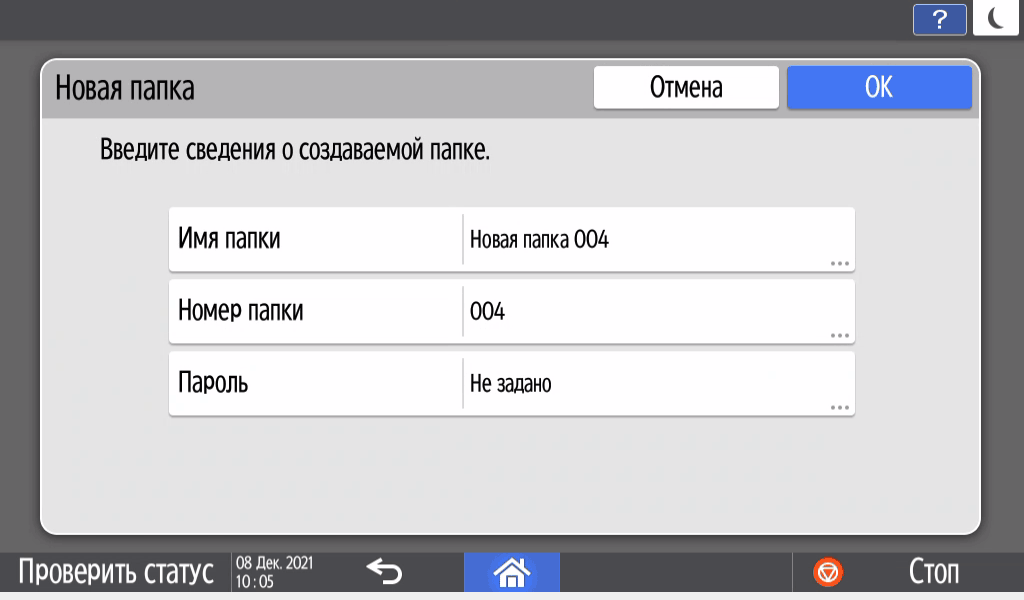Go back using the back arrow

(384, 572)
